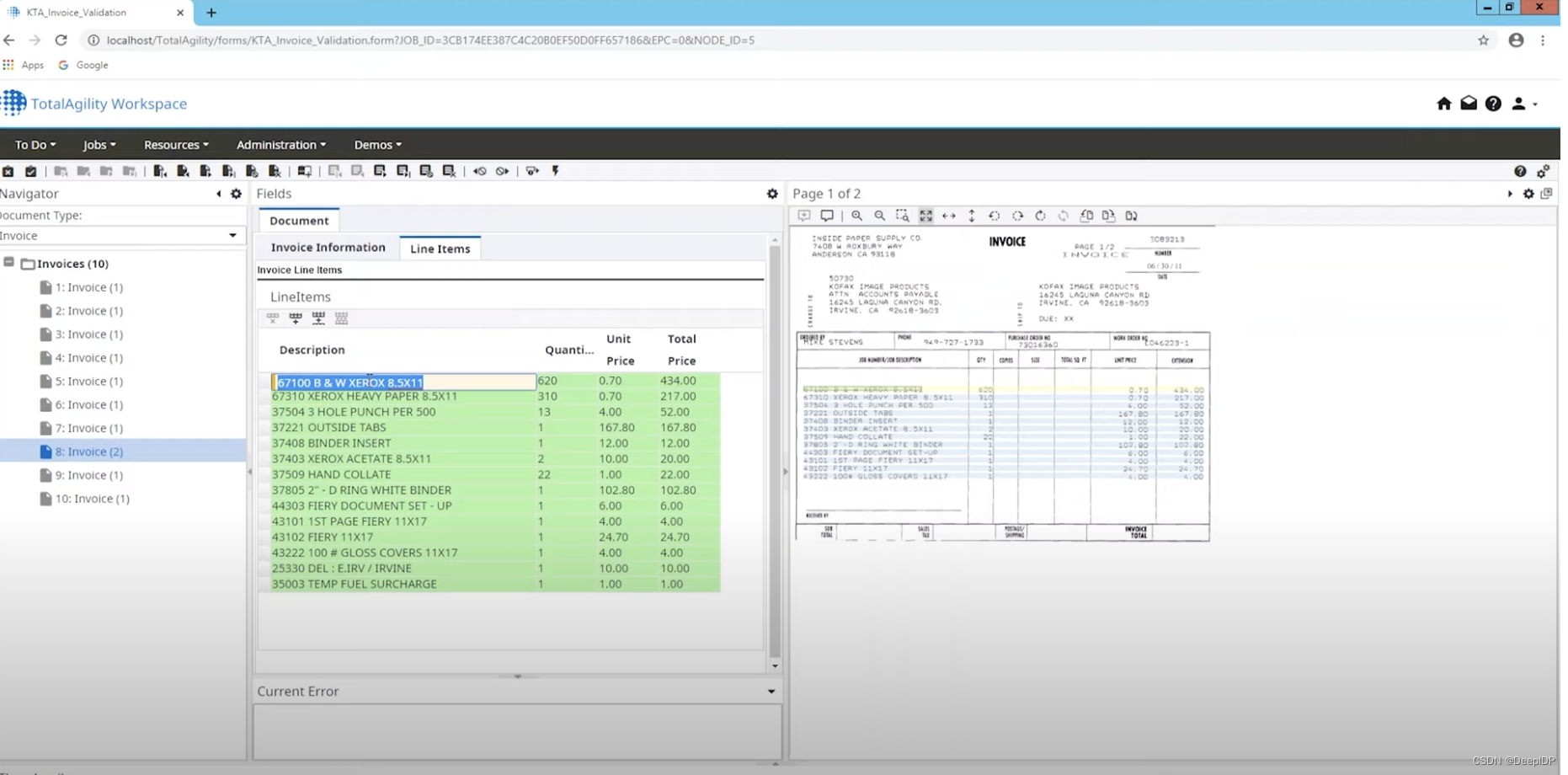This screenshot has width=1568, height=775.
Task: Click the invoice page image thumbnail
Action: [1003, 385]
